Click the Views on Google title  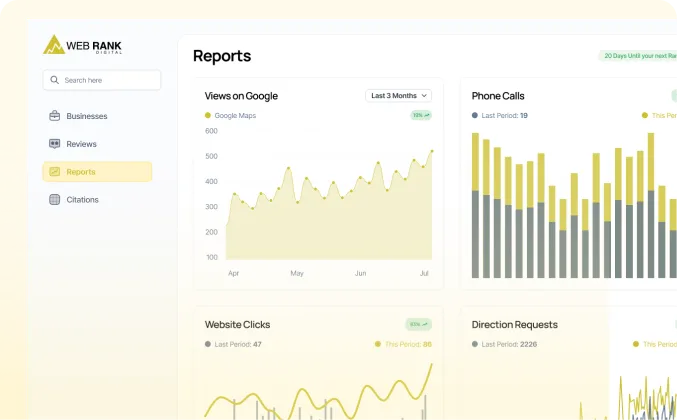coord(241,96)
